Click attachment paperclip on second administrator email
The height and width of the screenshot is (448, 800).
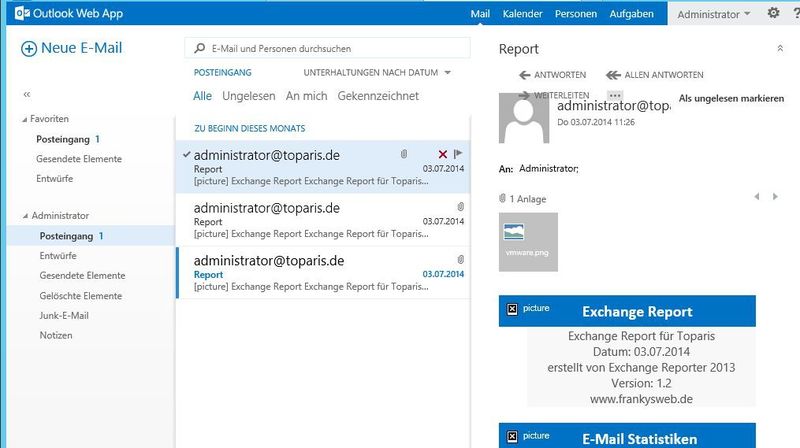(460, 207)
